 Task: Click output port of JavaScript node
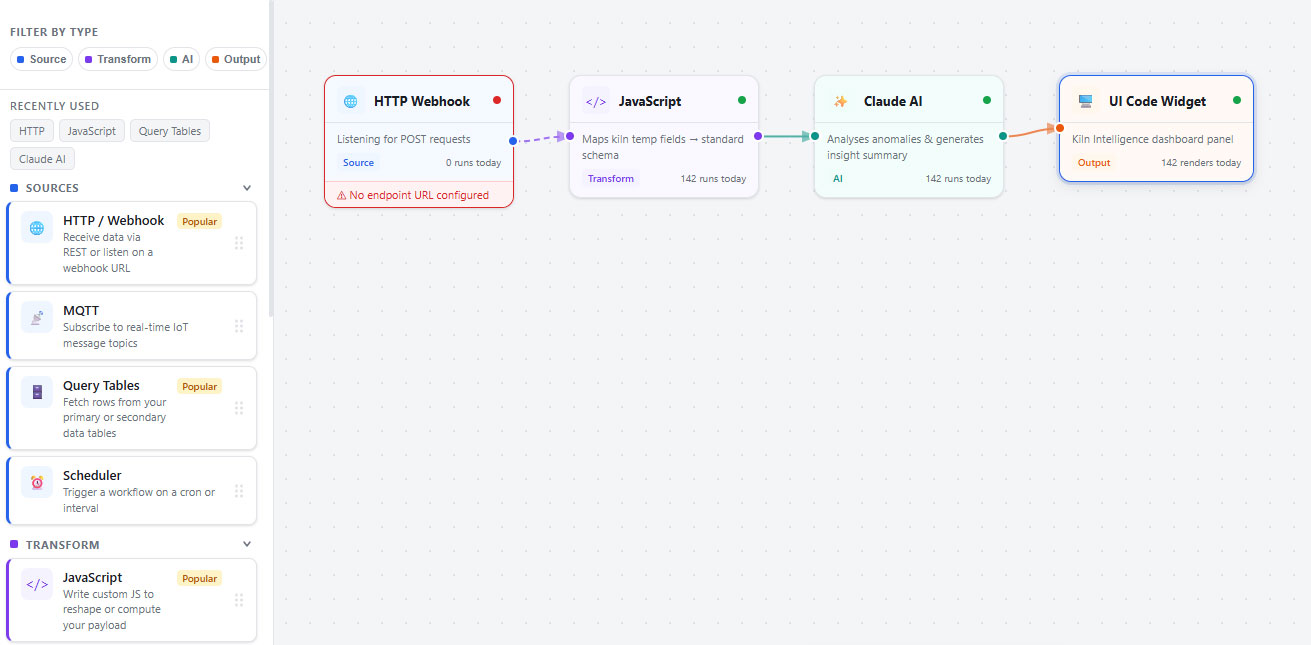coord(758,136)
